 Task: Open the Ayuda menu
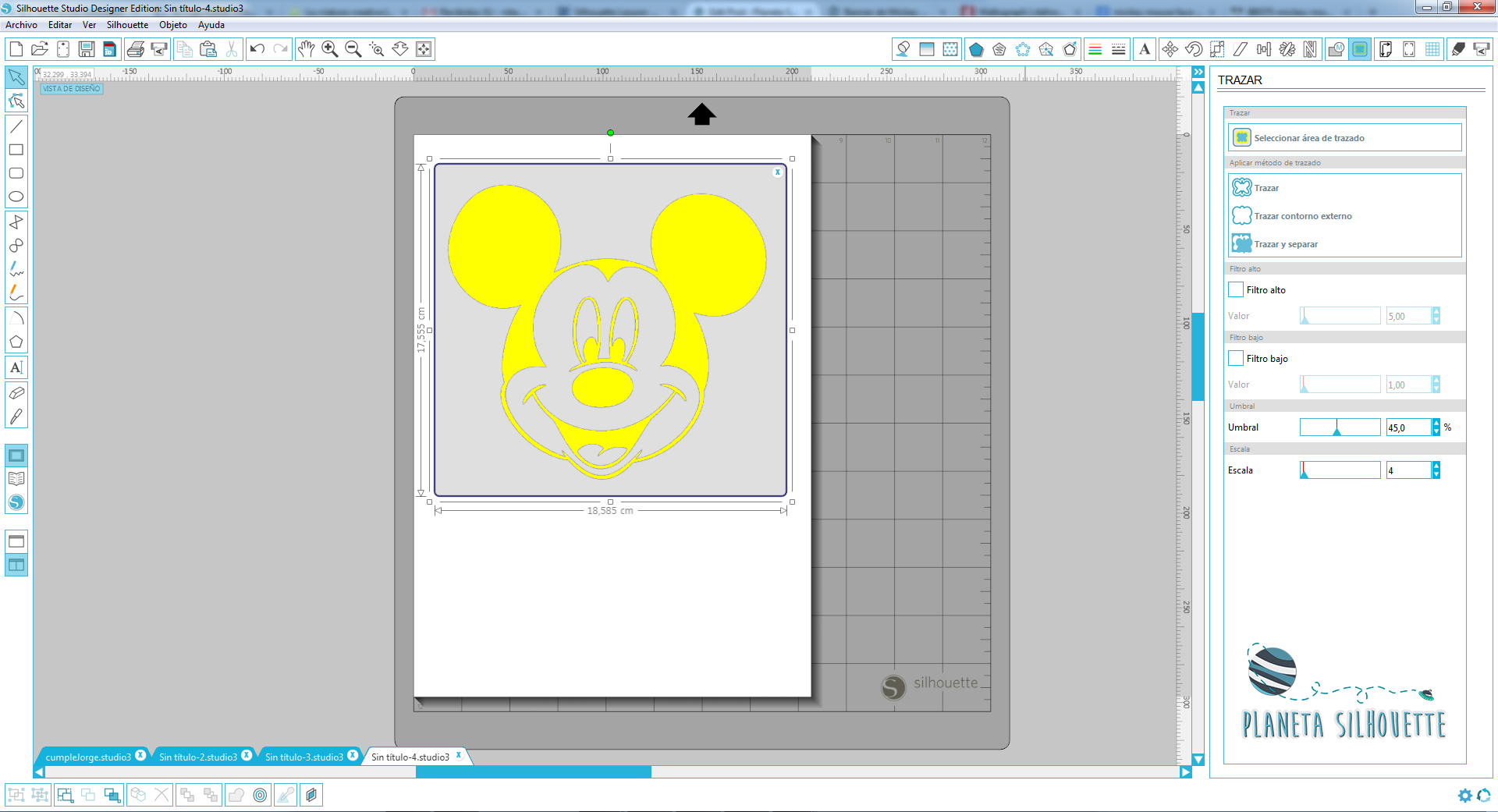click(x=211, y=25)
